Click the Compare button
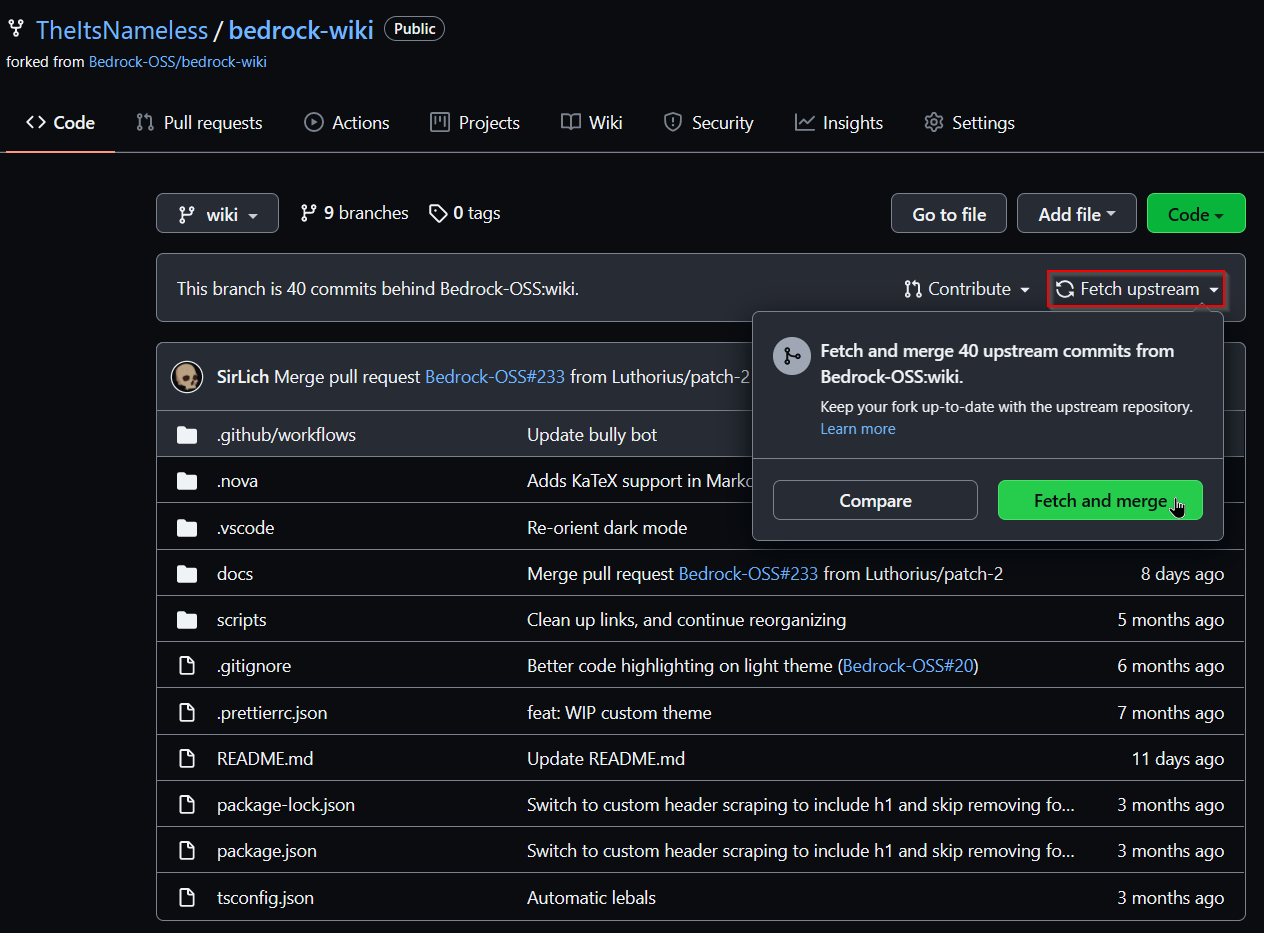Screen dimensions: 1264x933 pyautogui.click(x=875, y=501)
